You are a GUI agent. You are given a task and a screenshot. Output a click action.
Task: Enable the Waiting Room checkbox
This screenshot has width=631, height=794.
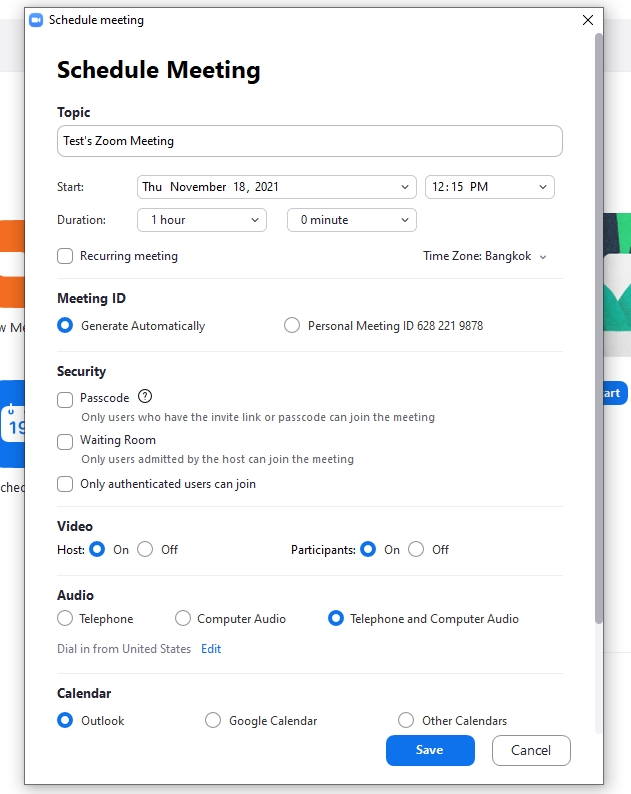pyautogui.click(x=65, y=441)
